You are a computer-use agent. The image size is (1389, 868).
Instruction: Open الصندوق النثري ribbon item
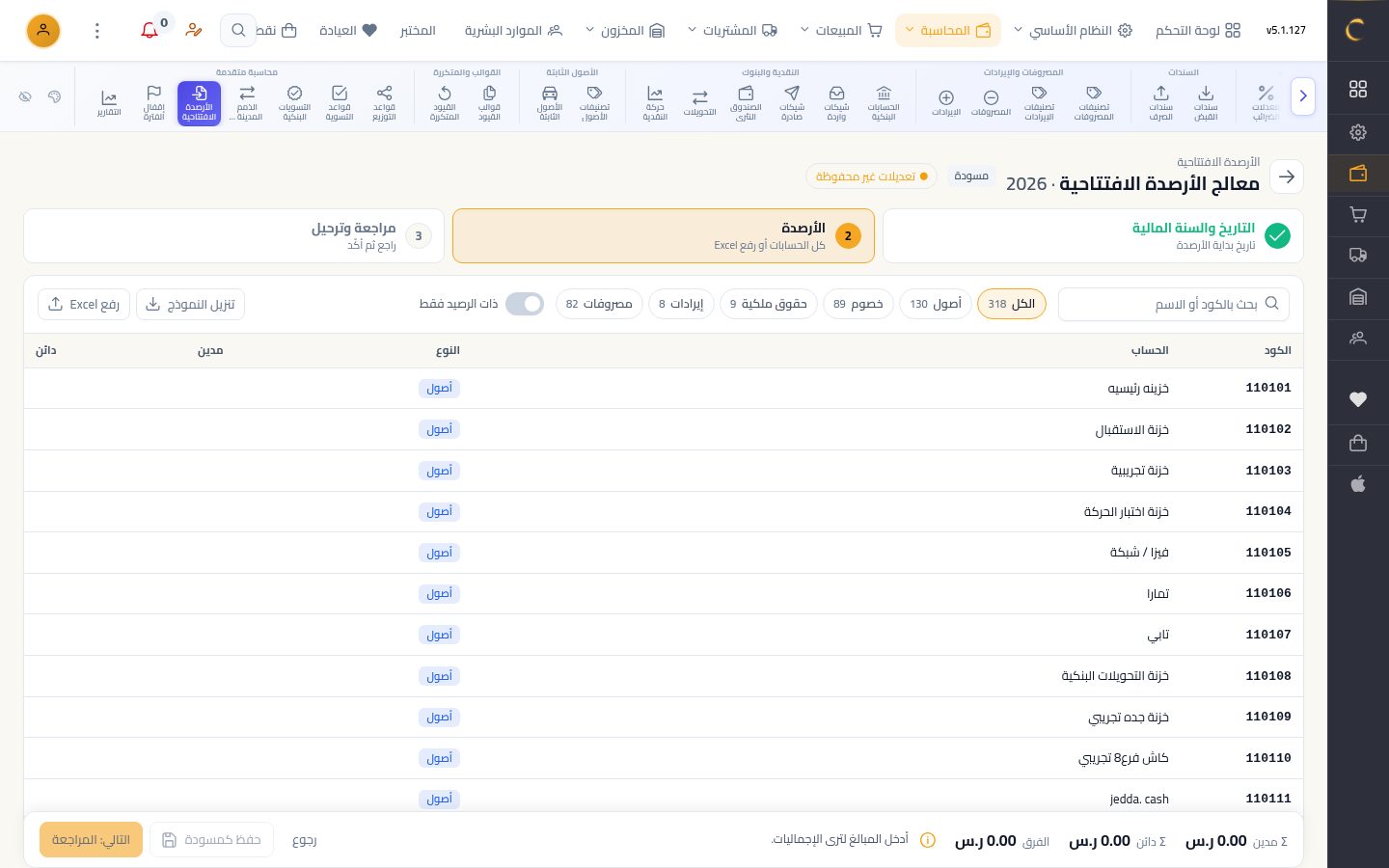click(x=746, y=103)
